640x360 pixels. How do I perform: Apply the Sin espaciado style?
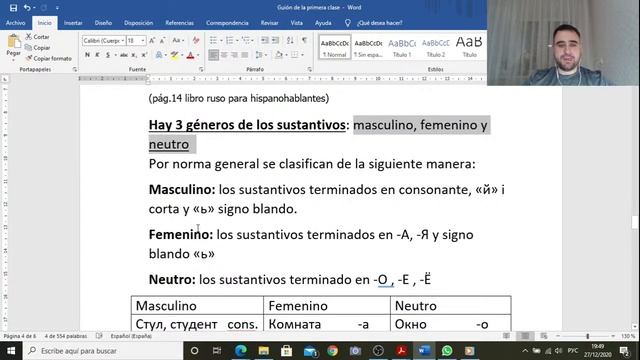pos(368,47)
